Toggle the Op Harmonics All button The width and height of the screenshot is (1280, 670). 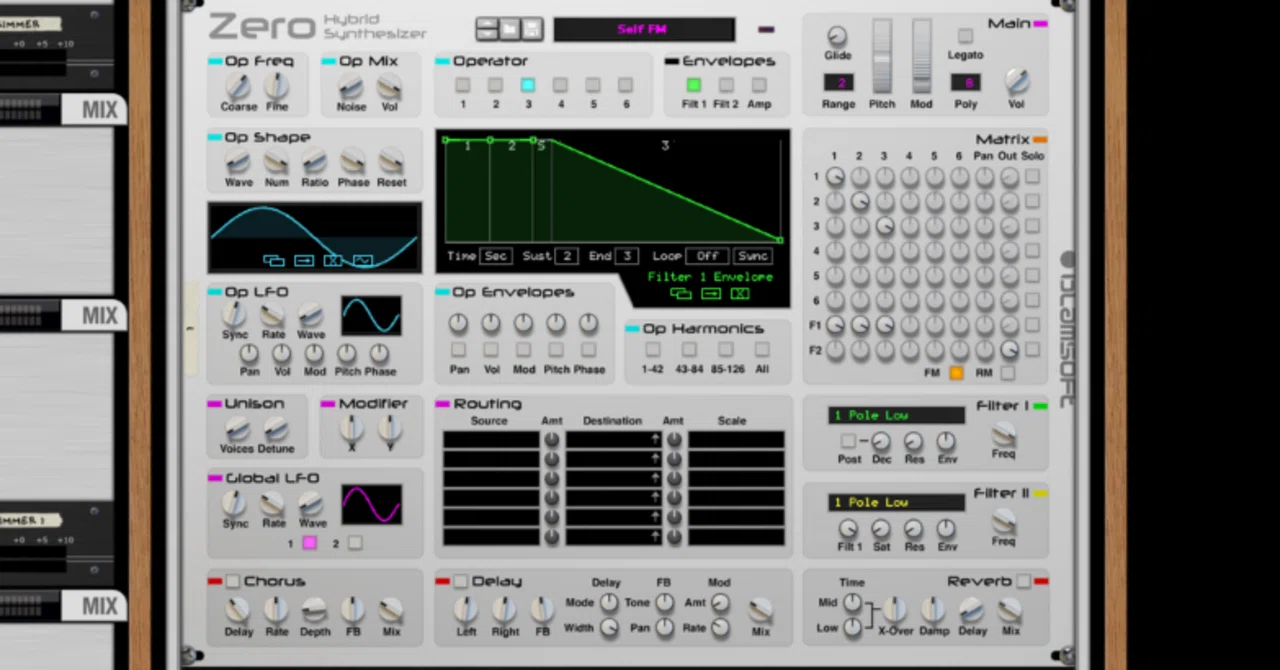pos(762,350)
